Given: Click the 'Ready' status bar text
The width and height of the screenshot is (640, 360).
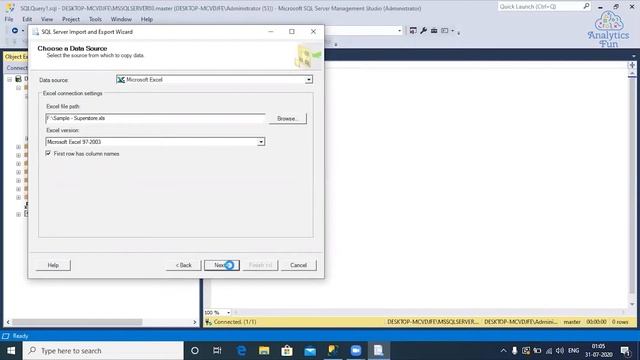Looking at the screenshot, I should pyautogui.click(x=20, y=336).
